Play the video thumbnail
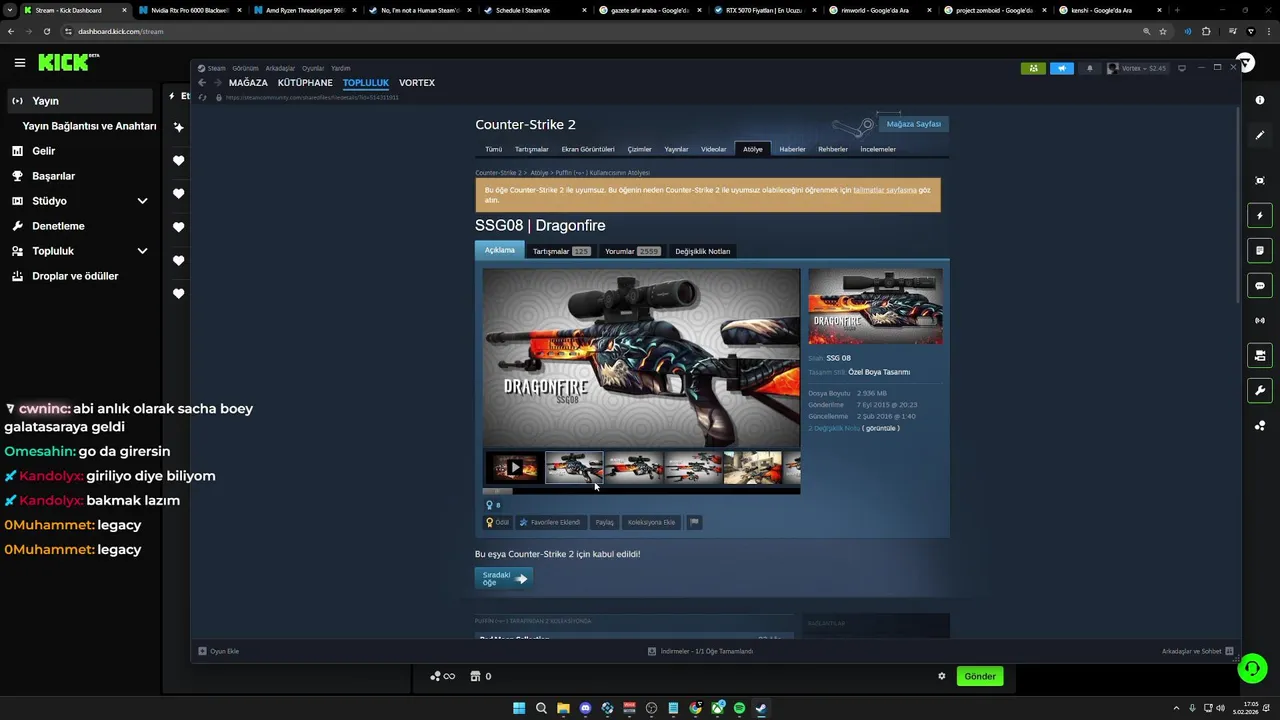Viewport: 1280px width, 720px height. click(514, 467)
